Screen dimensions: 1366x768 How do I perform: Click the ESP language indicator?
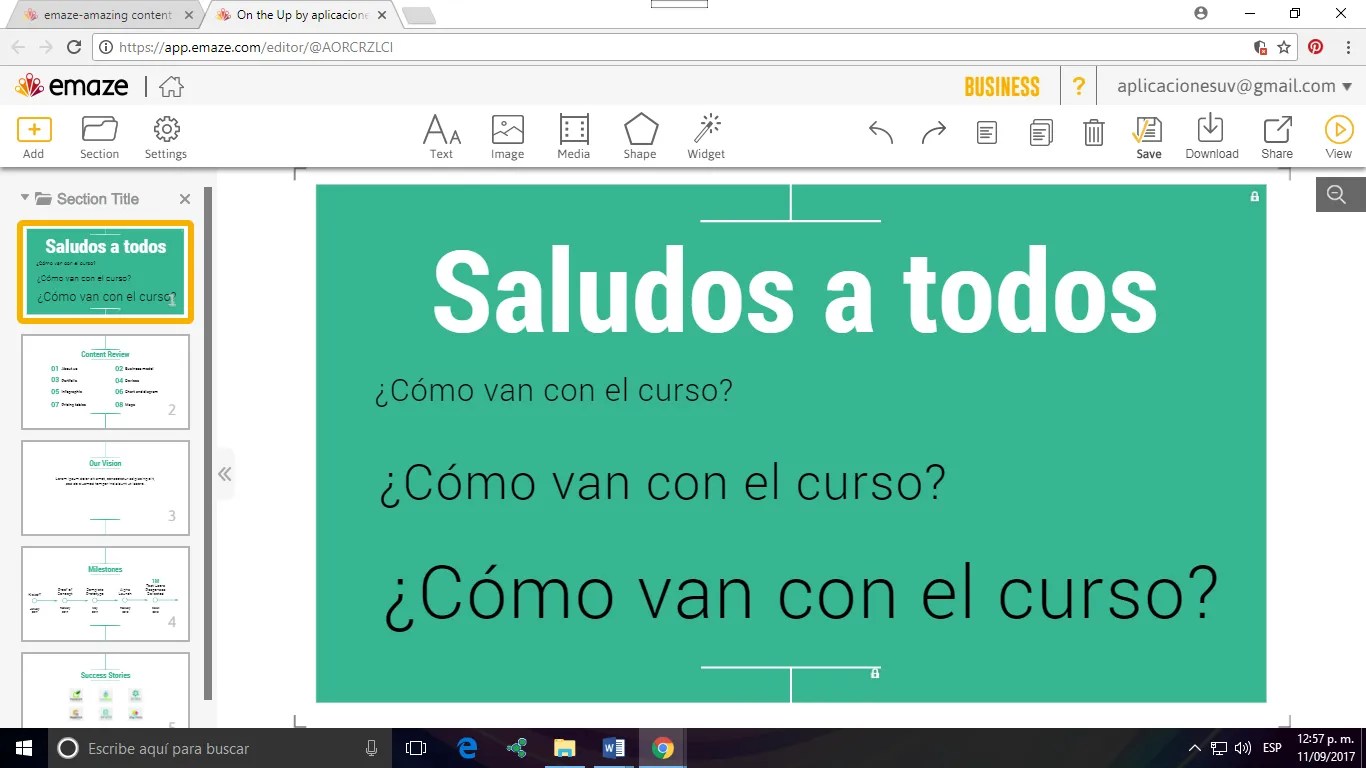coord(1273,748)
